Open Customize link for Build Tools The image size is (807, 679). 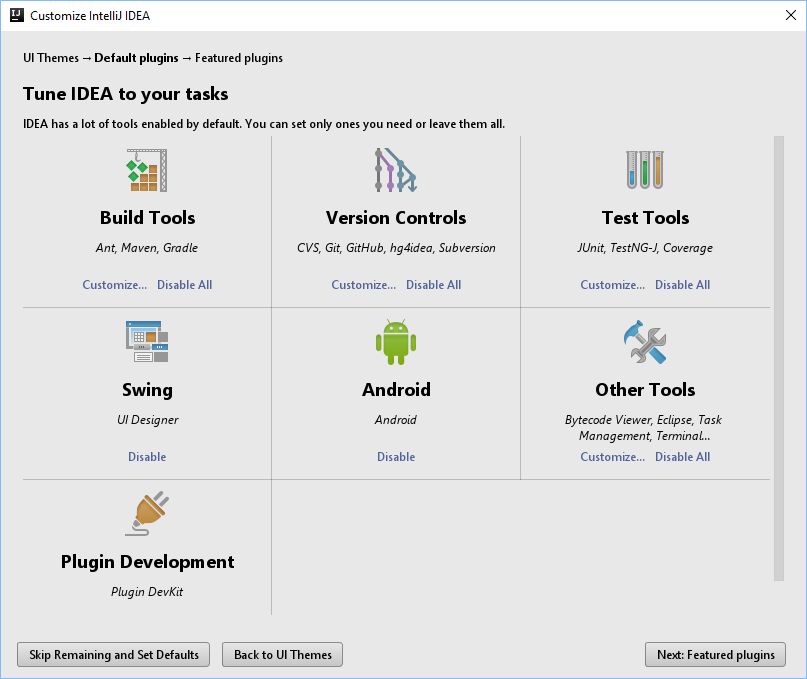click(x=114, y=285)
